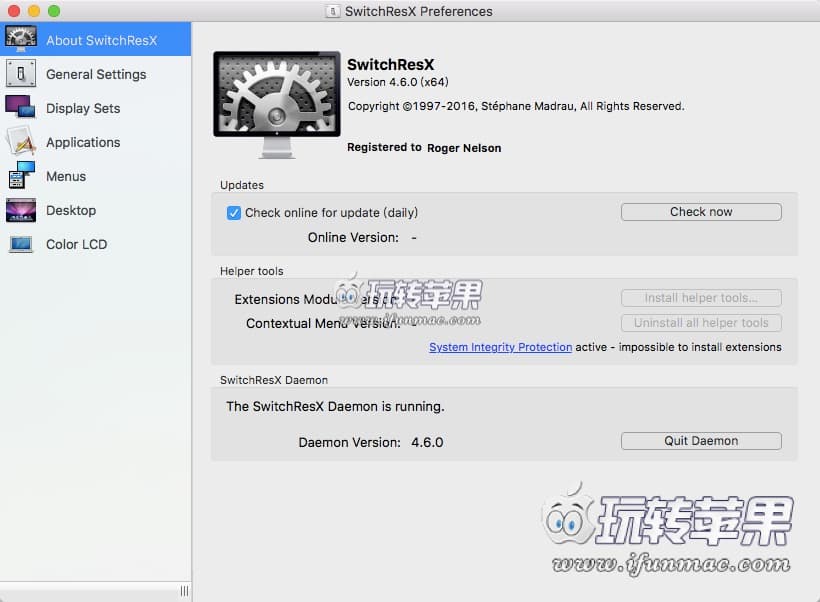The image size is (820, 602).
Task: Click the Daemon Version 4.6.0 value
Action: pos(427,442)
